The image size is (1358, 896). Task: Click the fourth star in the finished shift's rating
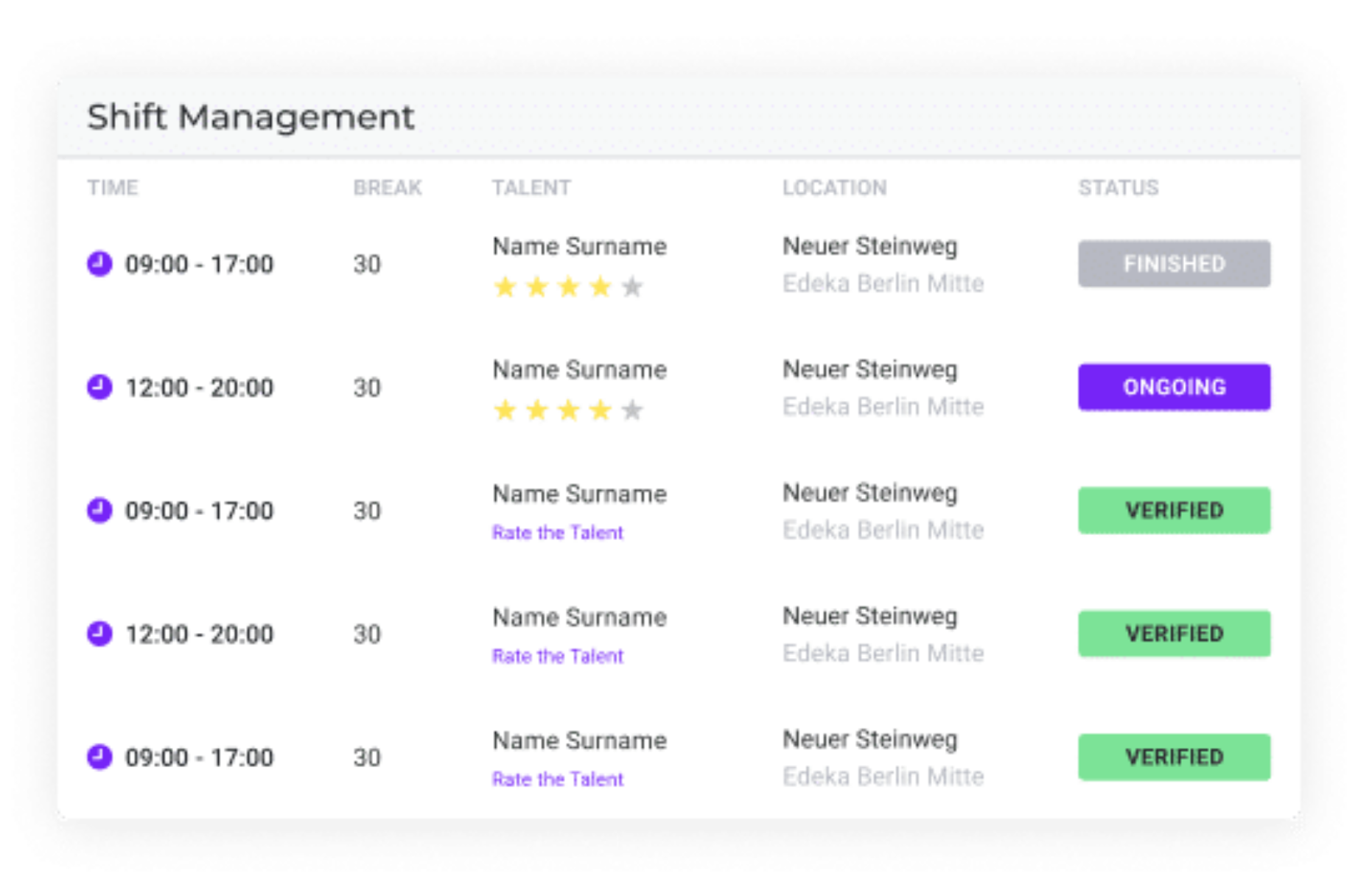[601, 287]
